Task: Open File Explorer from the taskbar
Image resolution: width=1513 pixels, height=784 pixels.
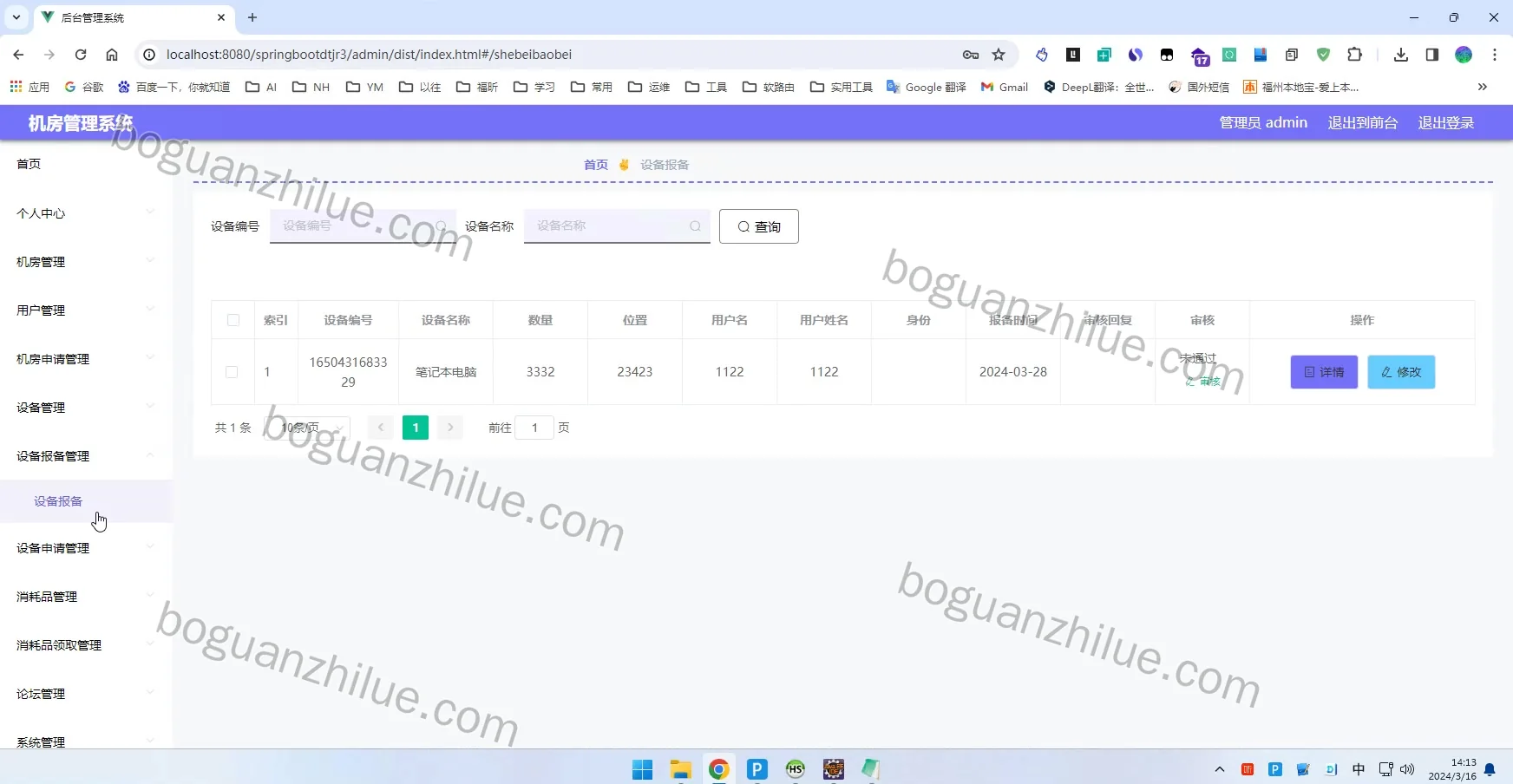Action: pyautogui.click(x=680, y=769)
